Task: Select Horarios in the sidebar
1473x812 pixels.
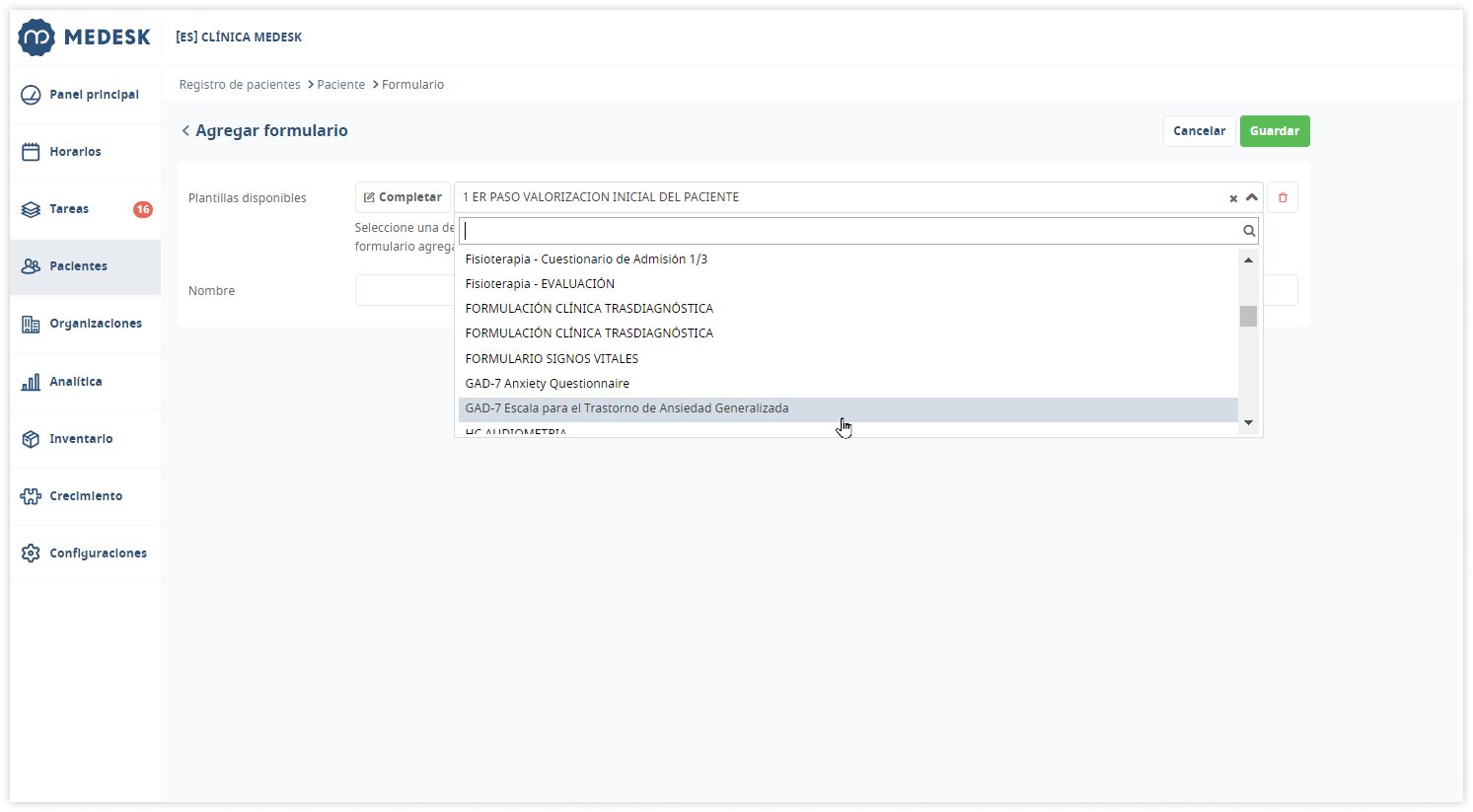Action: [x=85, y=152]
